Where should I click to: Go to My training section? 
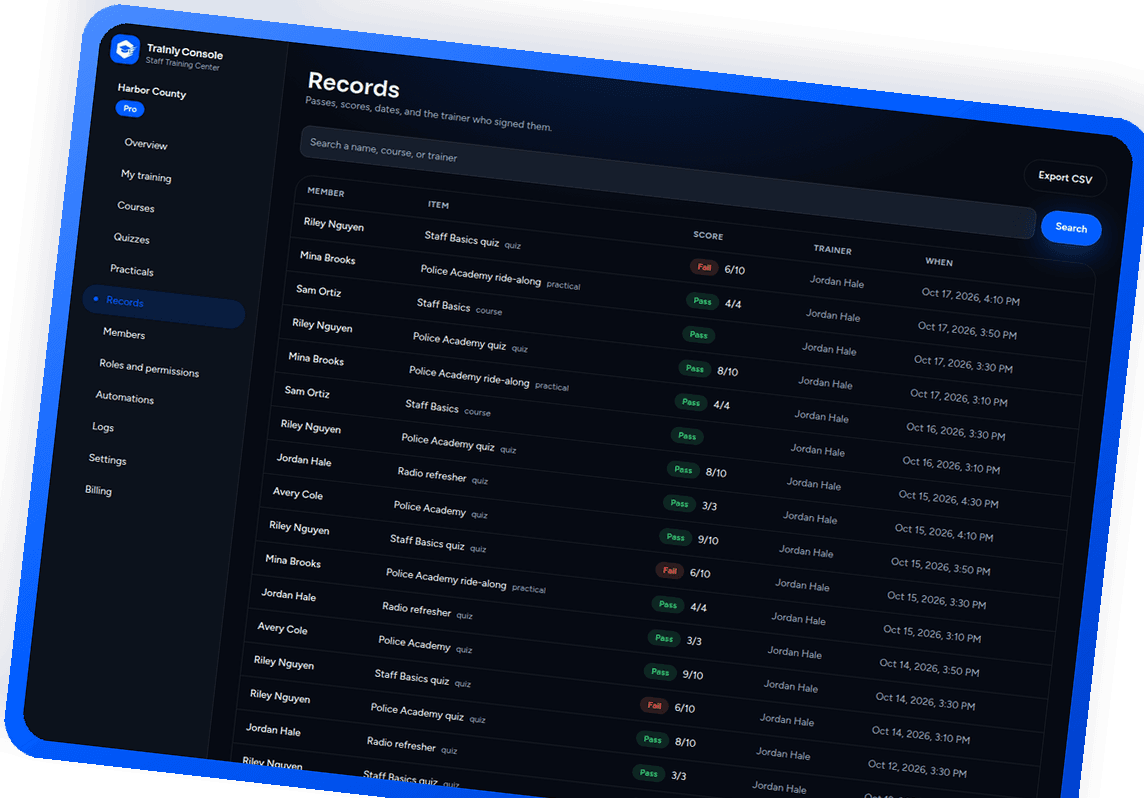pyautogui.click(x=146, y=176)
